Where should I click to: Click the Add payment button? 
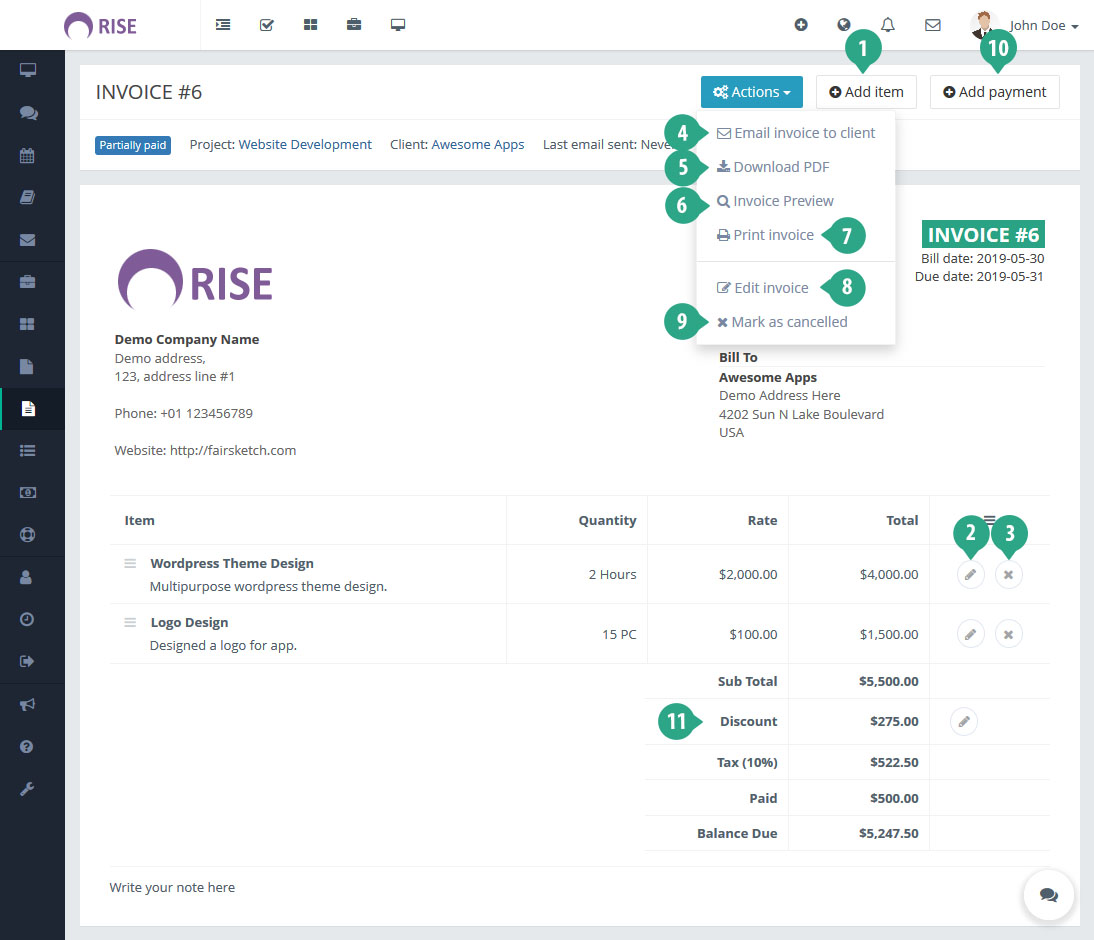click(x=994, y=91)
